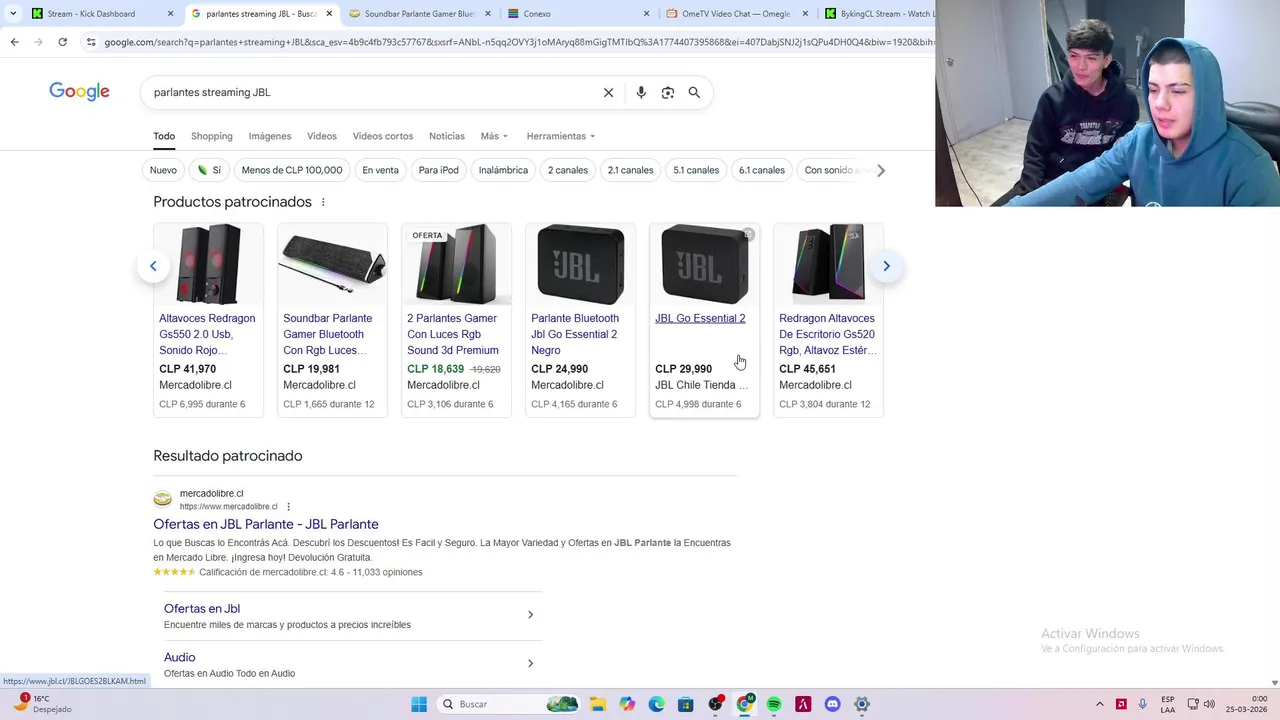Image resolution: width=1280 pixels, height=720 pixels.
Task: Close the Stream - Kick Dashboard tab
Action: tap(170, 14)
